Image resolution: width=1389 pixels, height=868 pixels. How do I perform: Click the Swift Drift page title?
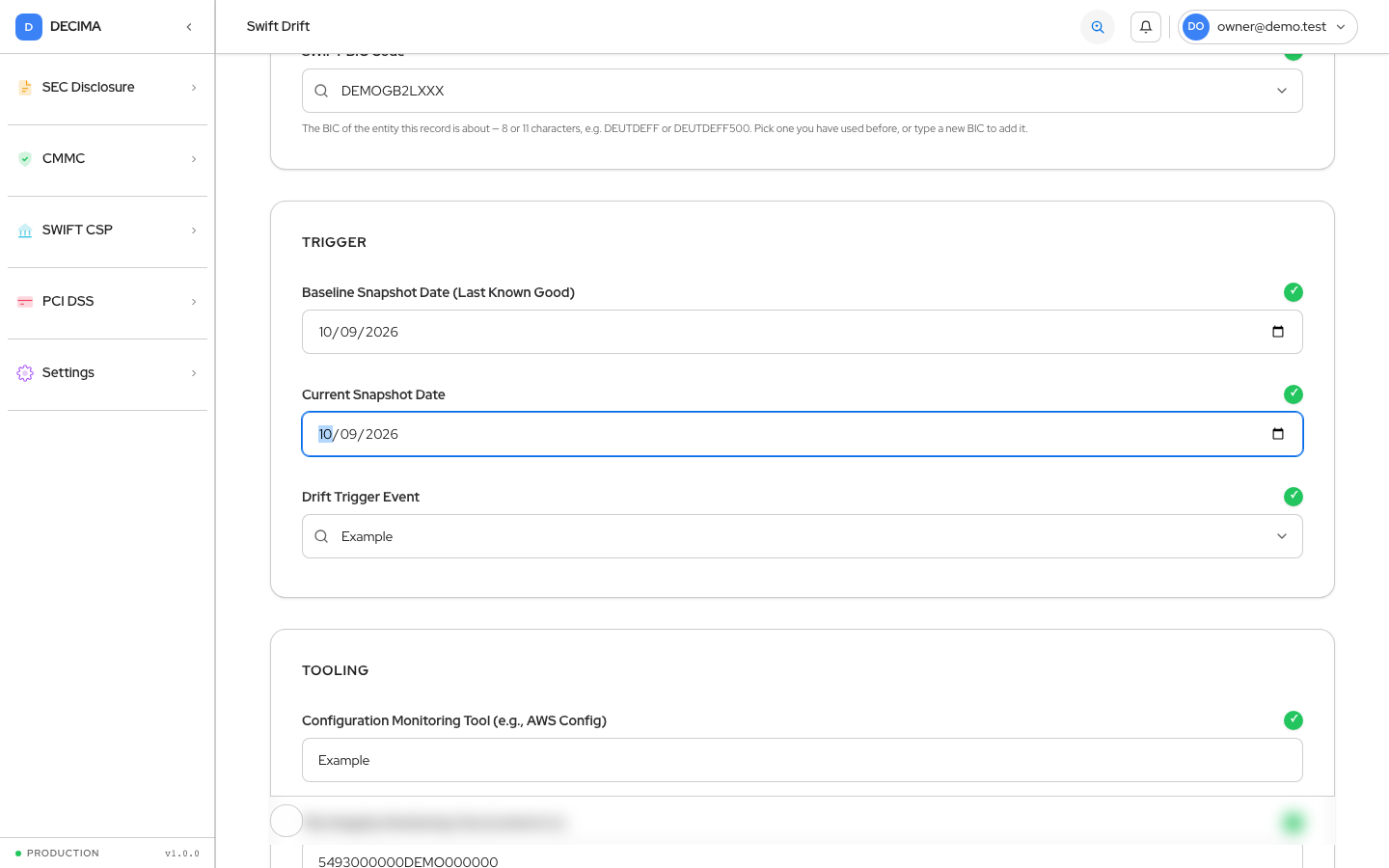click(278, 27)
